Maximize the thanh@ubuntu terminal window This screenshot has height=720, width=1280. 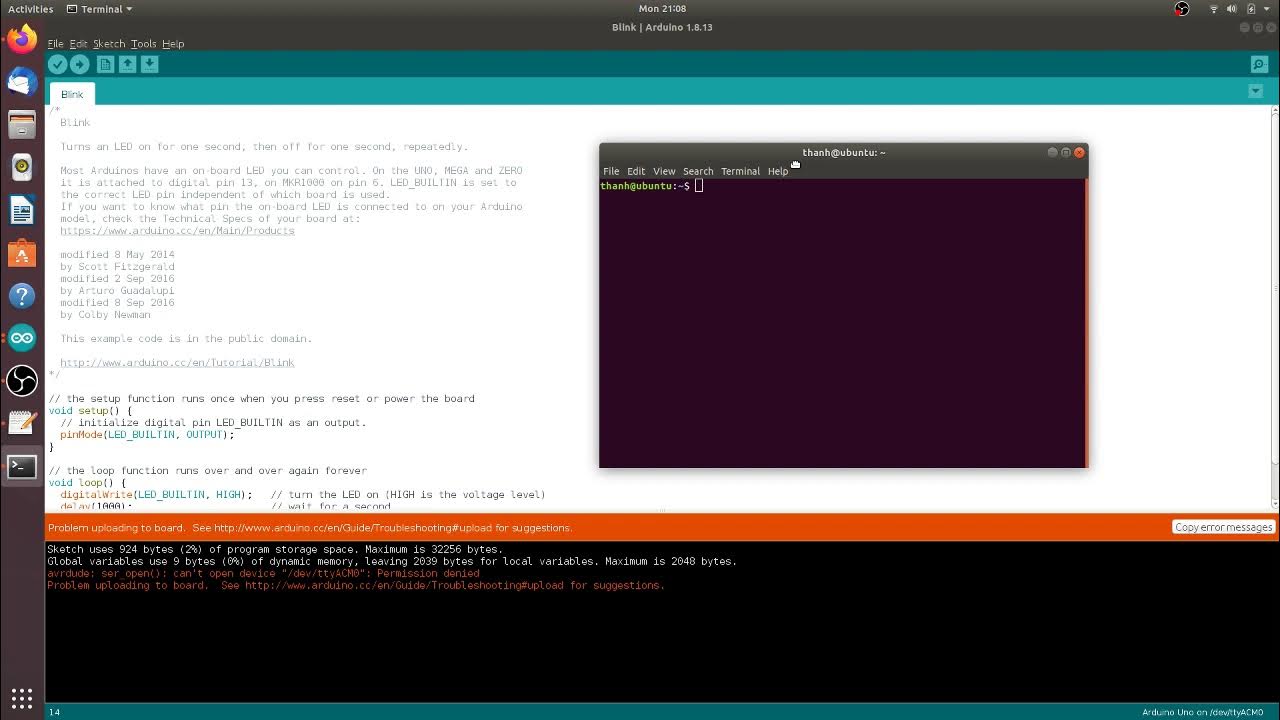click(1065, 153)
